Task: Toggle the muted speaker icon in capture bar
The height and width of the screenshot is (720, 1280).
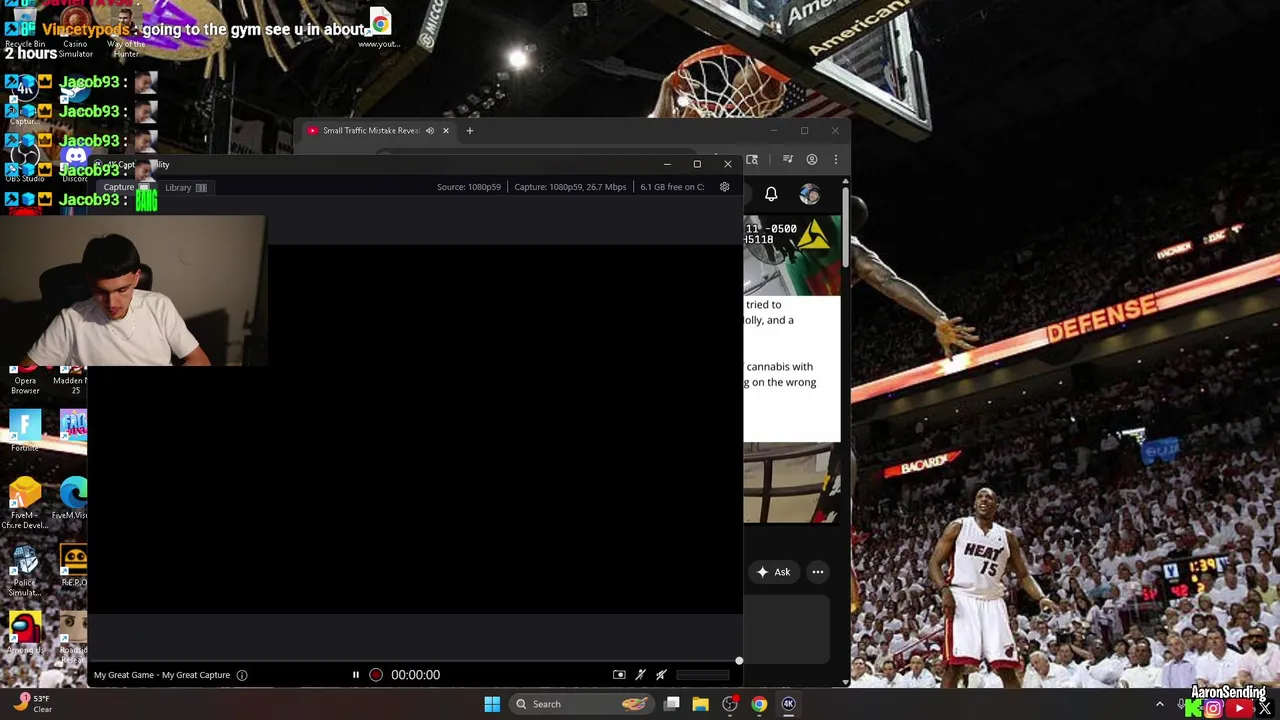Action: click(x=661, y=675)
